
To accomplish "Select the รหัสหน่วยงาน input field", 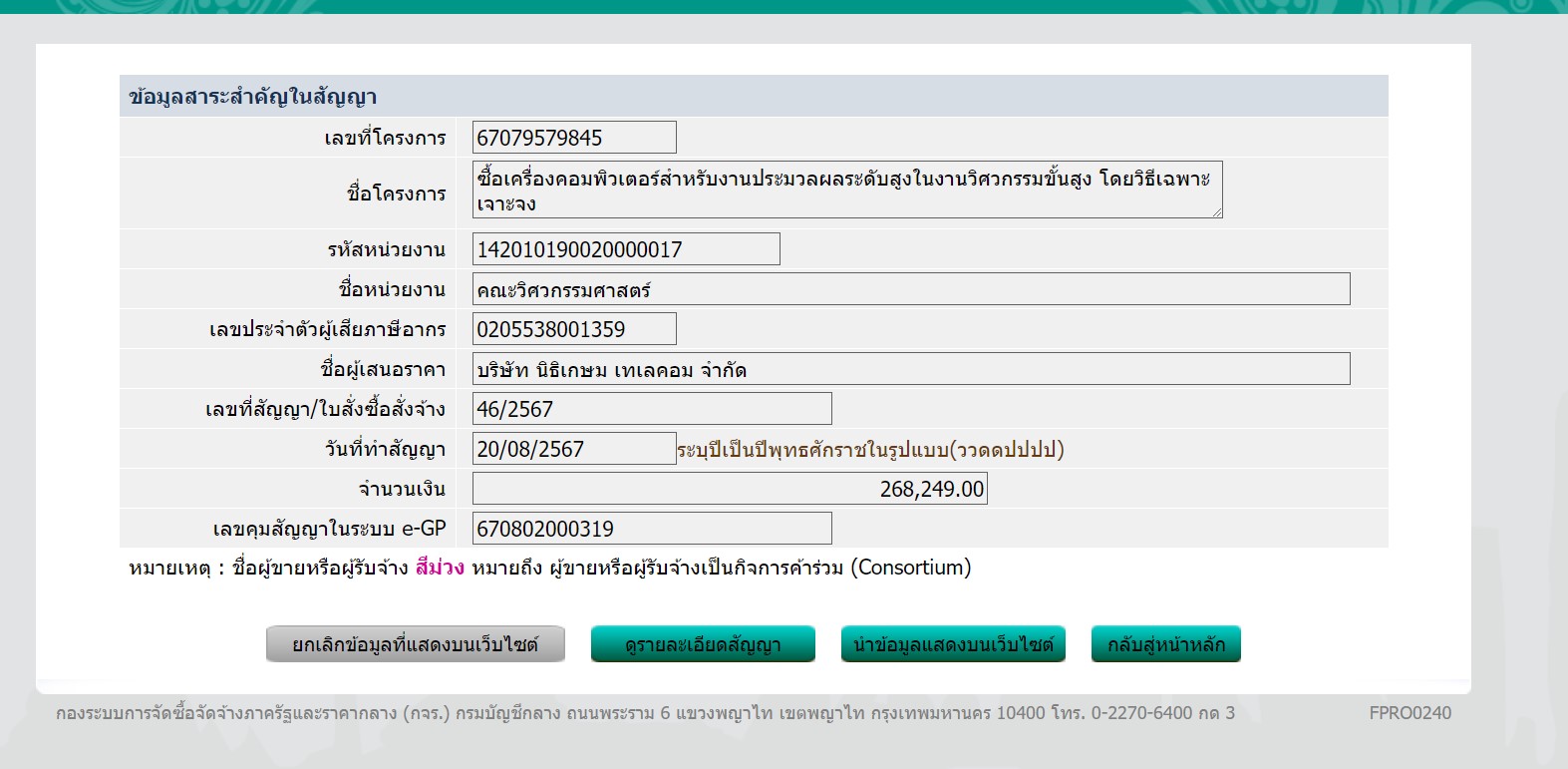I will 625,249.
